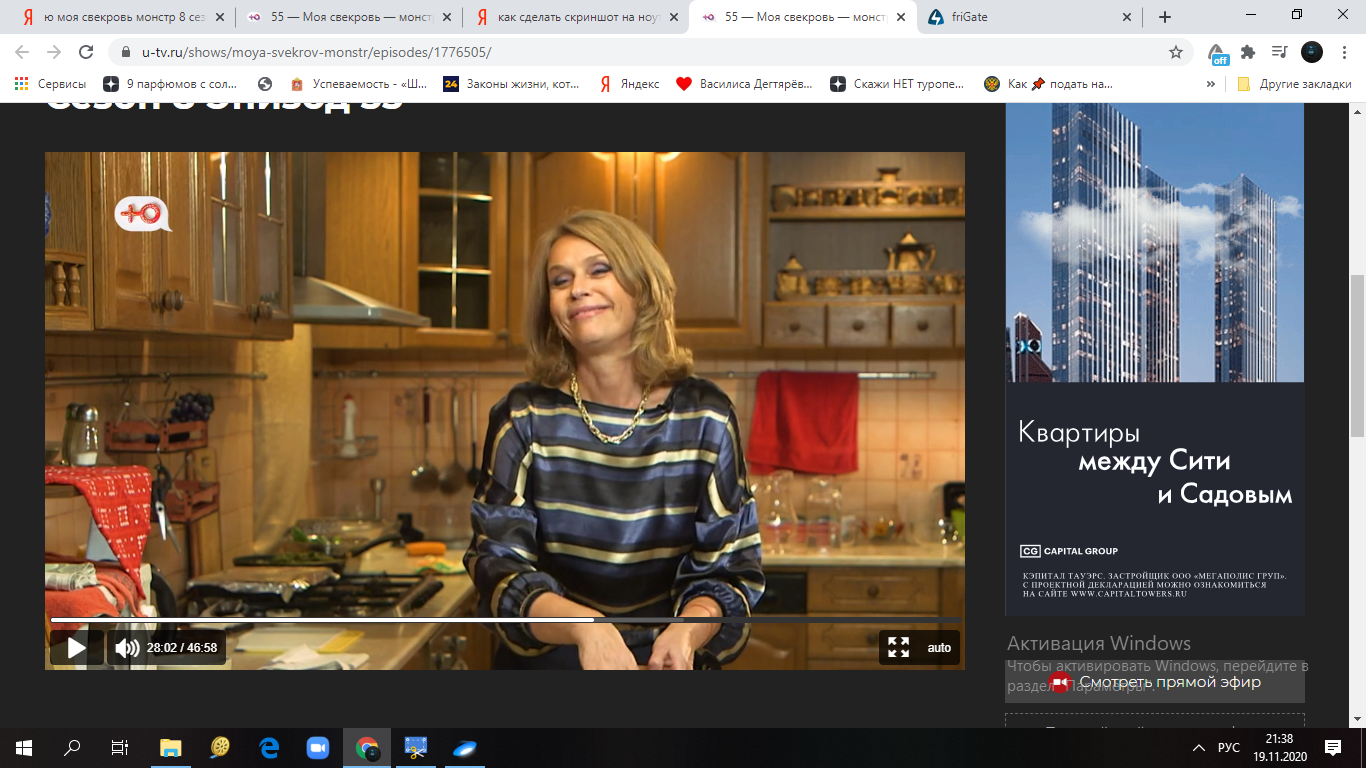Screen dimensions: 1366x768
Task: Switch to the second '55 — Моя свекровь' tab
Action: (x=807, y=17)
